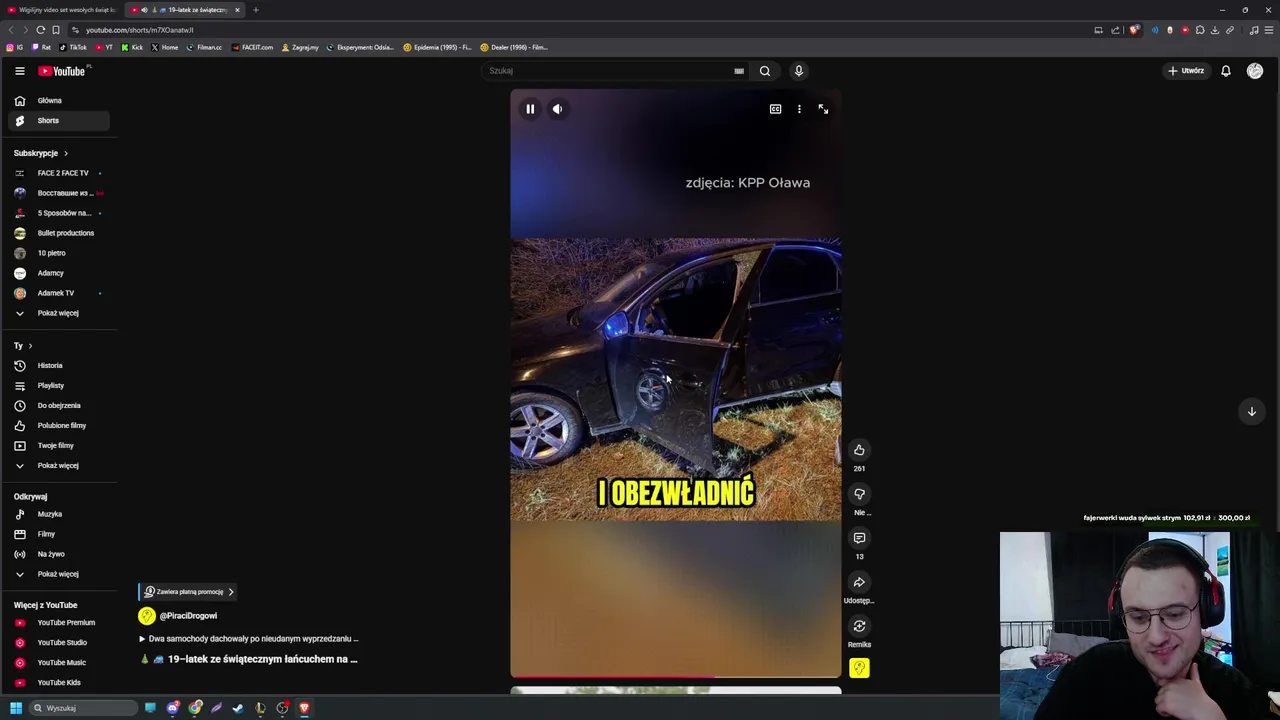
Task: Reload the page
Action: click(41, 30)
